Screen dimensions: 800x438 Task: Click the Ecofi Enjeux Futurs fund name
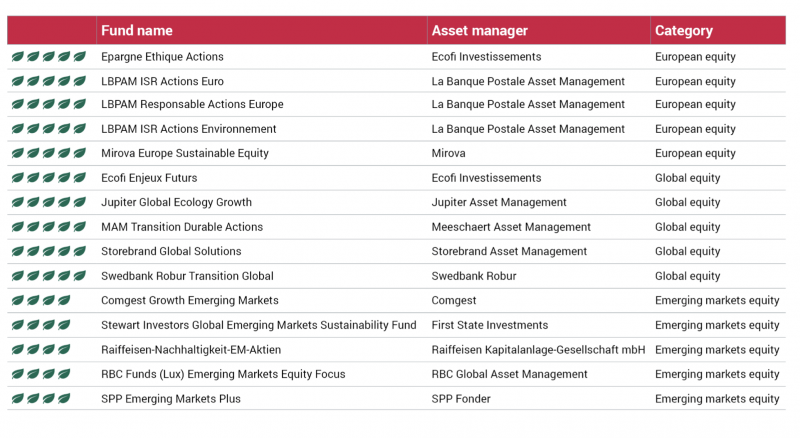click(149, 178)
